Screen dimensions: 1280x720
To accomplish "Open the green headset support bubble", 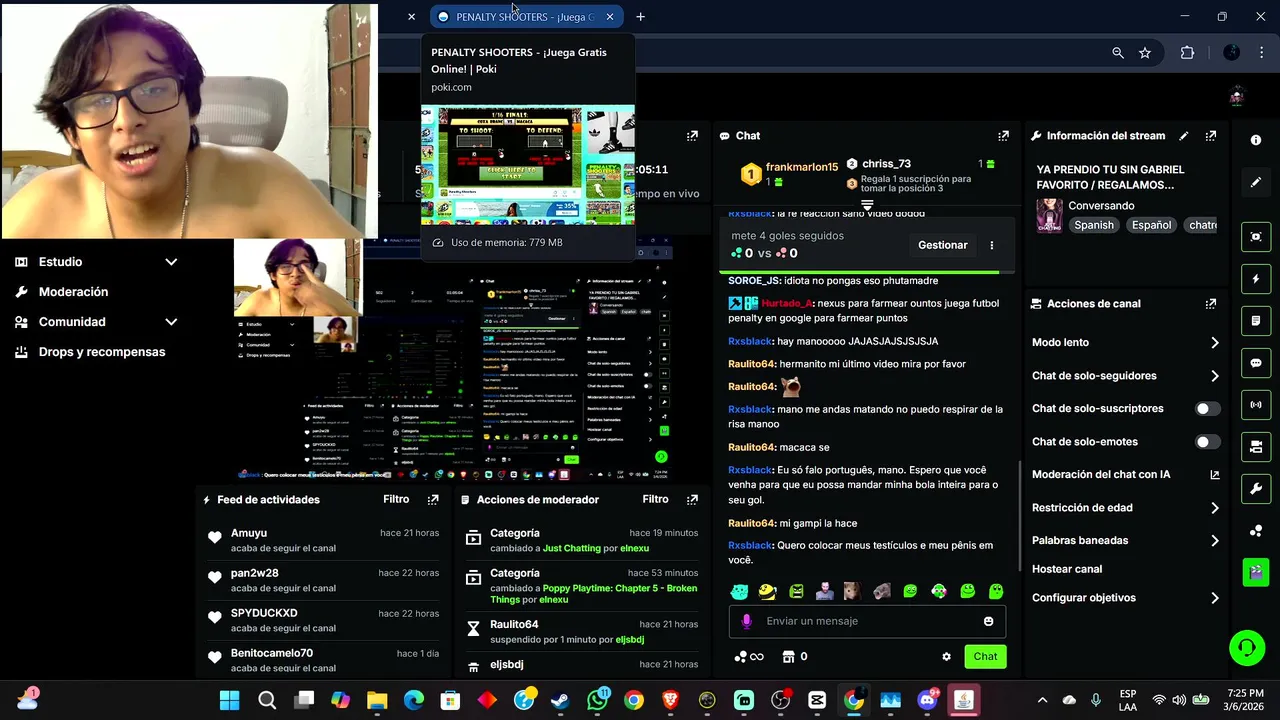I will point(1247,647).
